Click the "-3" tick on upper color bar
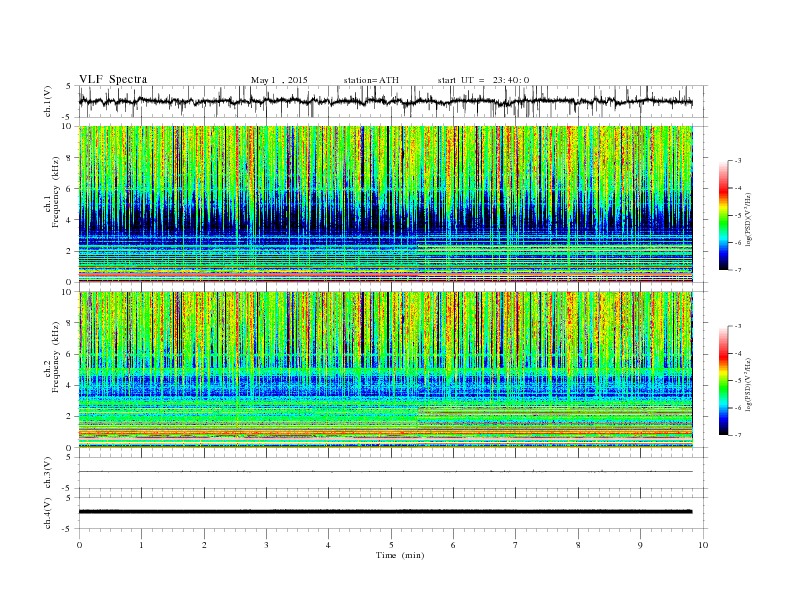 [738, 161]
